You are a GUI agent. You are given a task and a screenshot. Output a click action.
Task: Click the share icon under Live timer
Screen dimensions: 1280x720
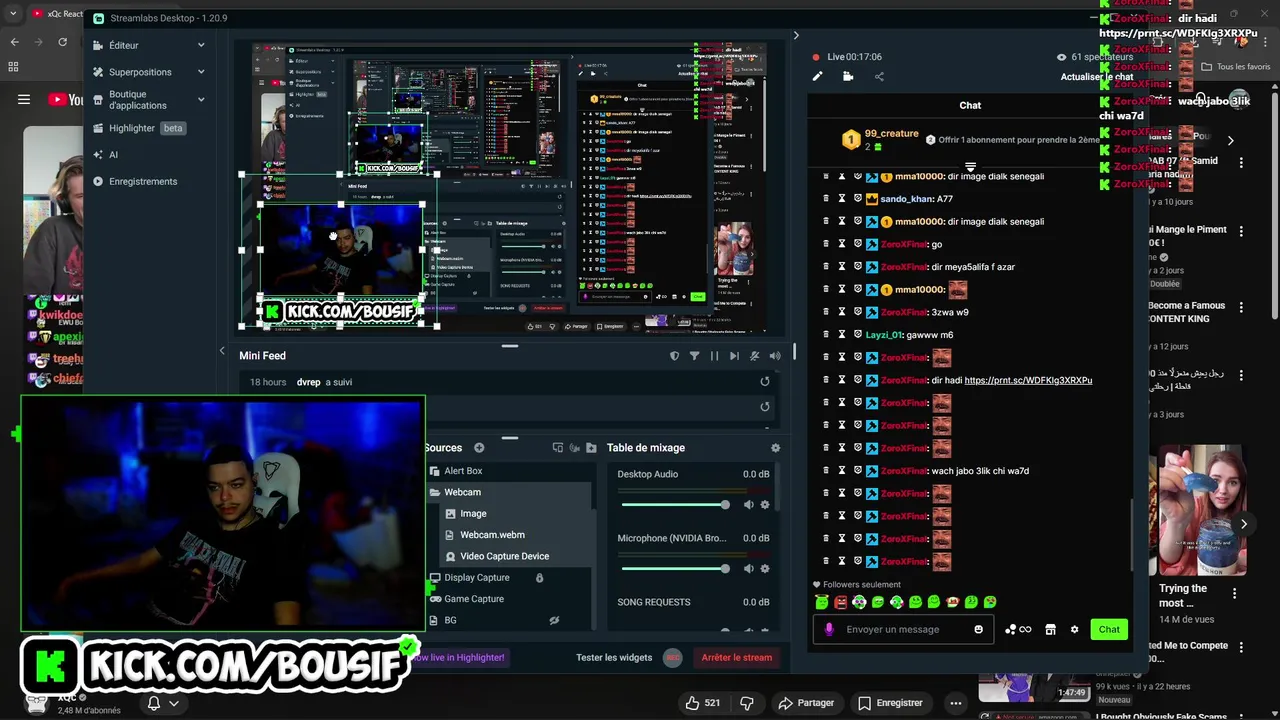[x=879, y=76]
